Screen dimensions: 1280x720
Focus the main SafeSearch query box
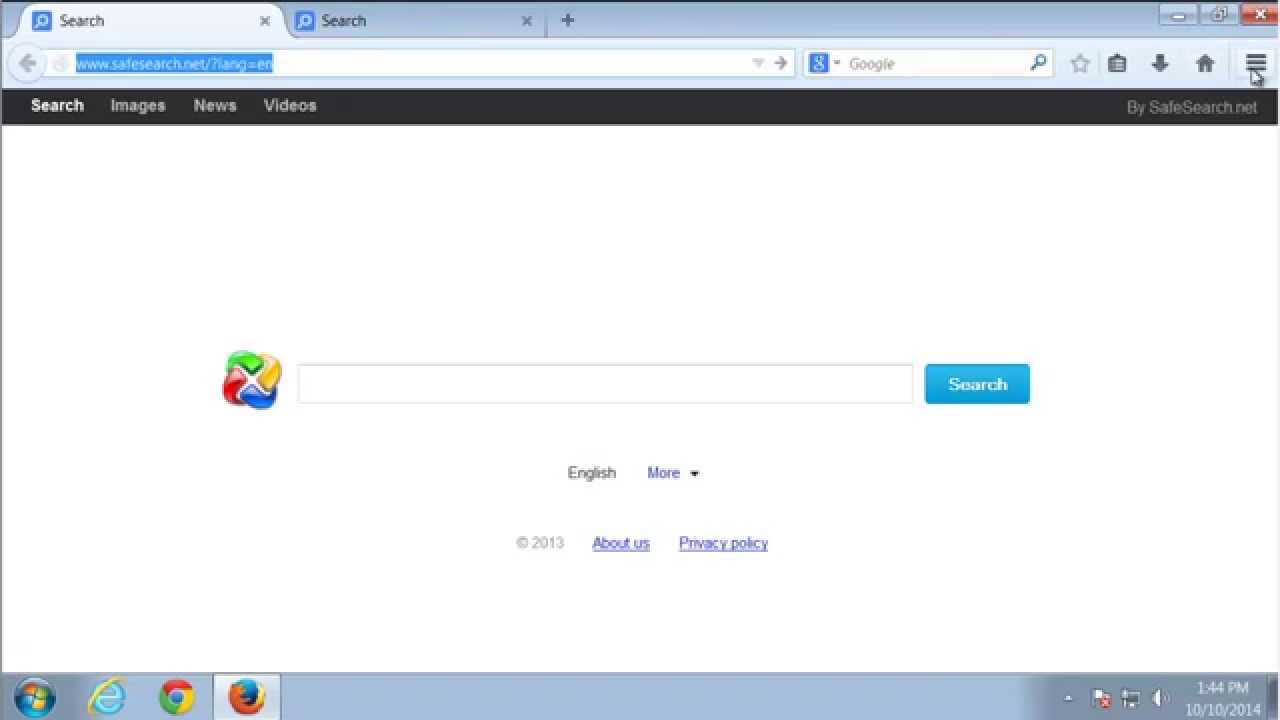click(x=605, y=384)
